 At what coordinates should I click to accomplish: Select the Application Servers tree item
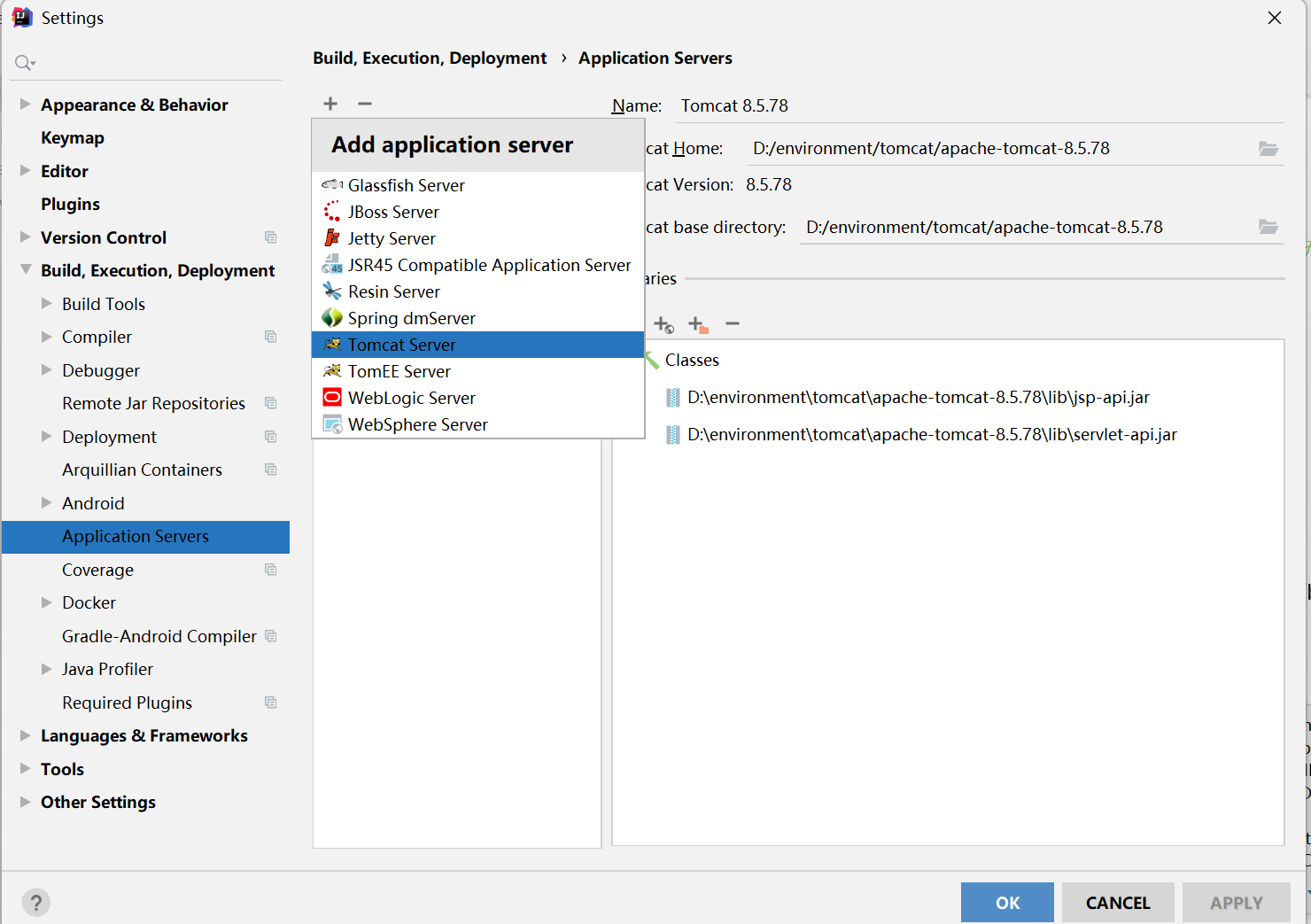[x=145, y=537]
